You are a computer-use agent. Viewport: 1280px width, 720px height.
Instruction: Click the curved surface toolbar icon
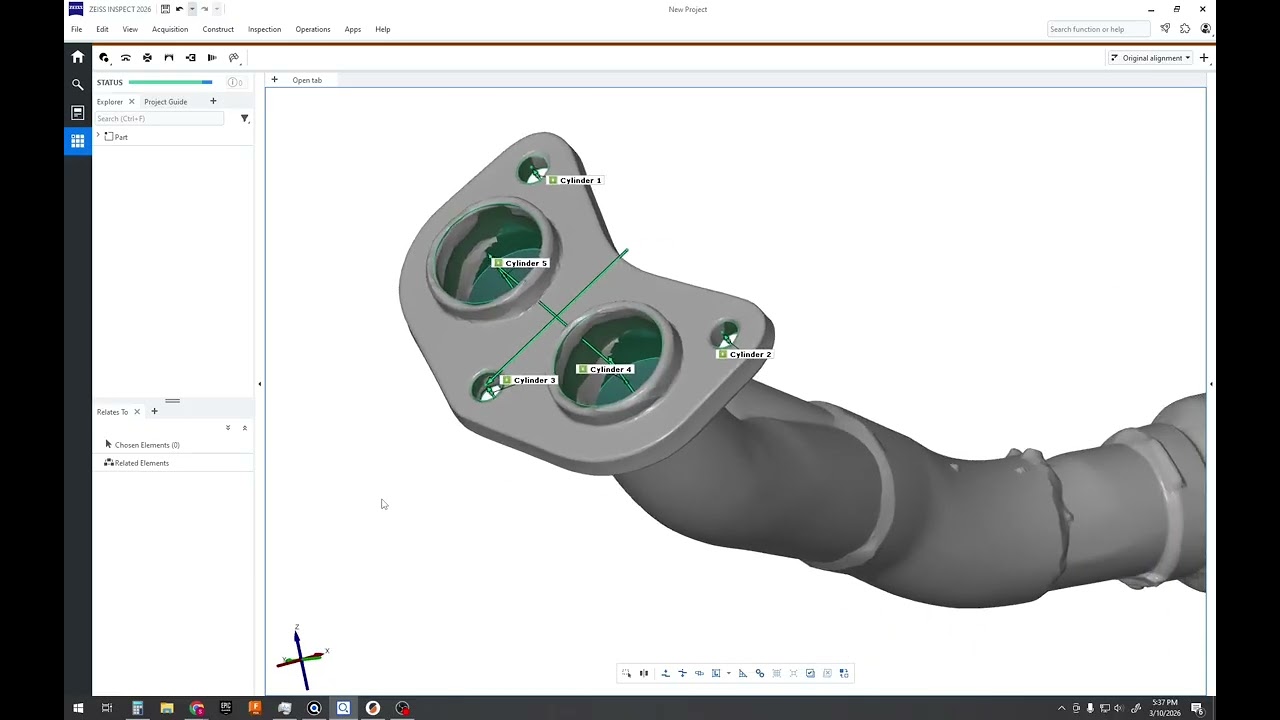tap(126, 58)
